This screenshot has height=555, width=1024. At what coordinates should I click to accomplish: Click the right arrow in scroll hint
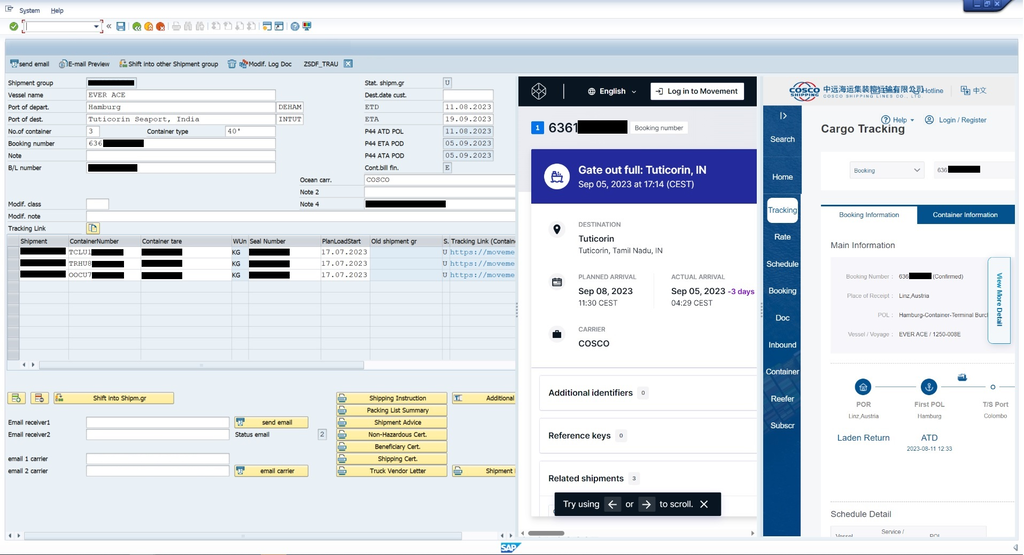click(x=646, y=504)
